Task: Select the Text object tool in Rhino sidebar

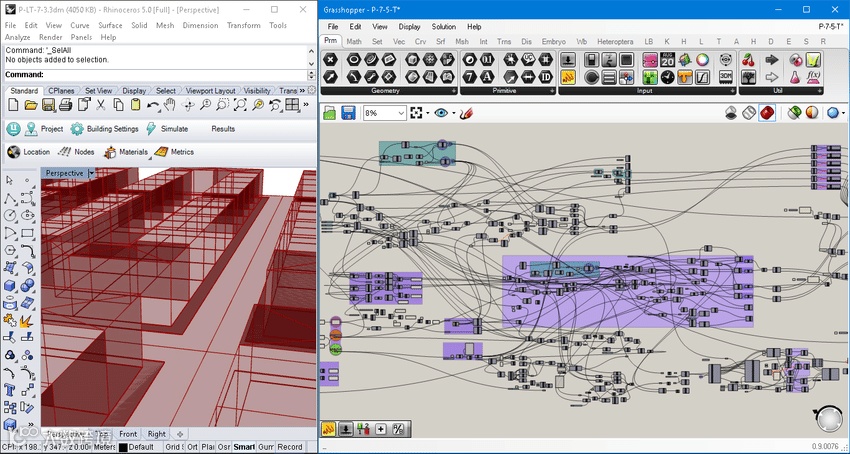Action: [10, 389]
